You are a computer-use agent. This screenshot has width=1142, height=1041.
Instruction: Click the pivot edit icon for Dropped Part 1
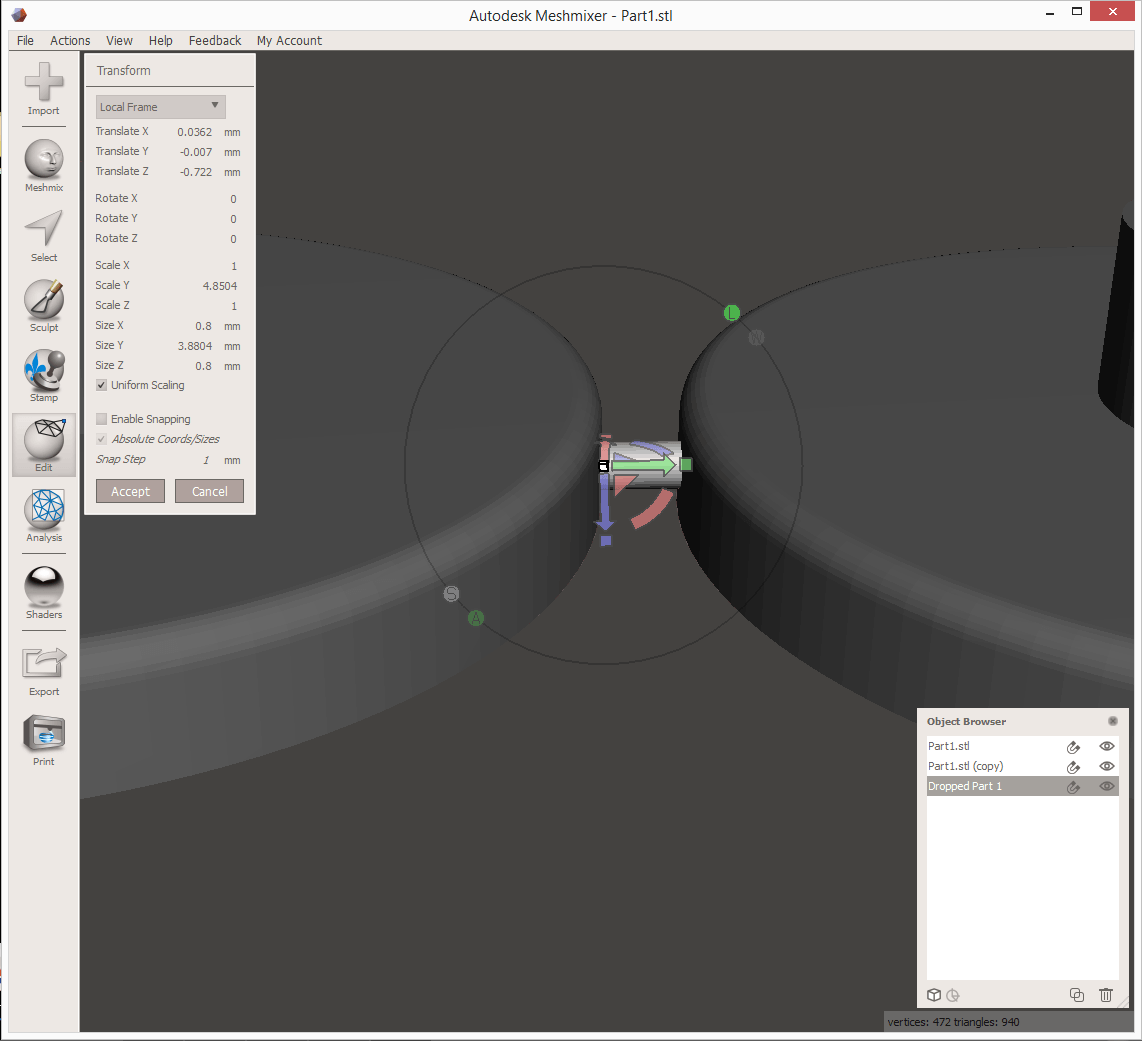(1074, 787)
